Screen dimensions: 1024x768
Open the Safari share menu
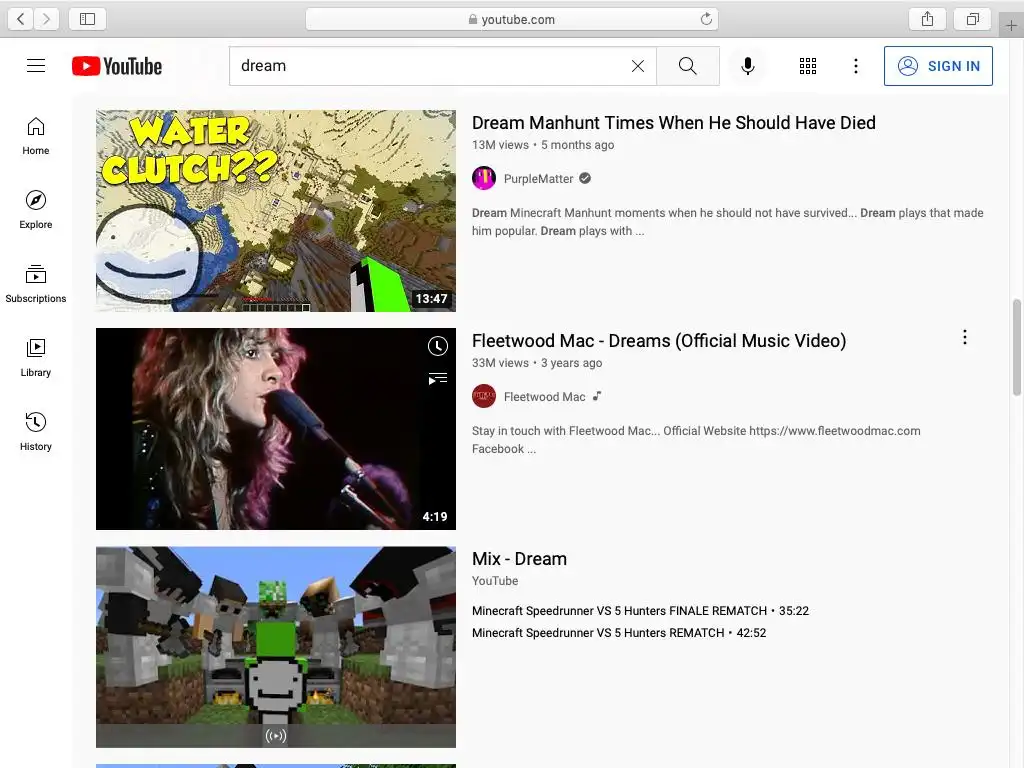tap(927, 19)
